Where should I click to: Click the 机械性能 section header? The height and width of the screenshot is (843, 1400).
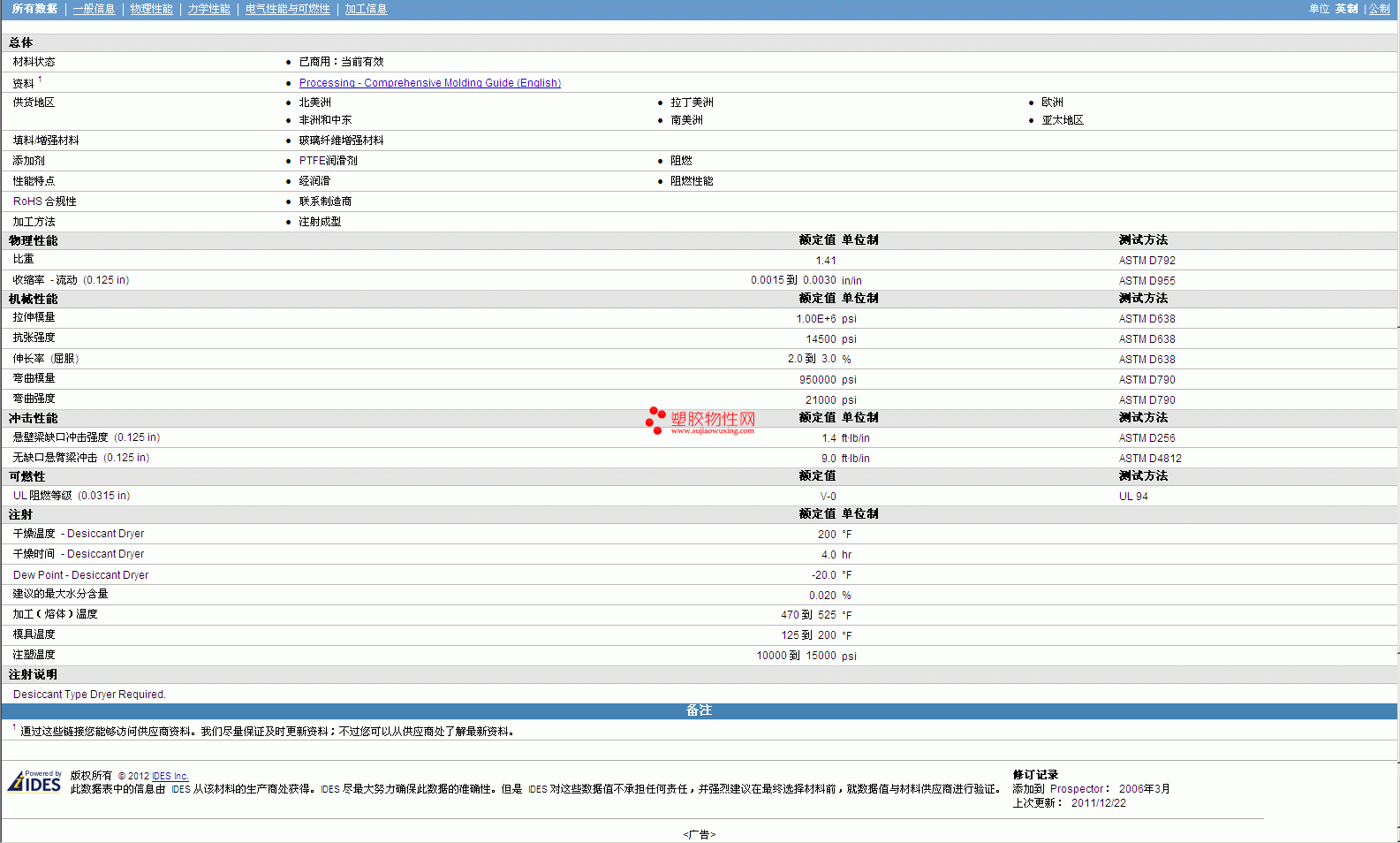(x=33, y=300)
